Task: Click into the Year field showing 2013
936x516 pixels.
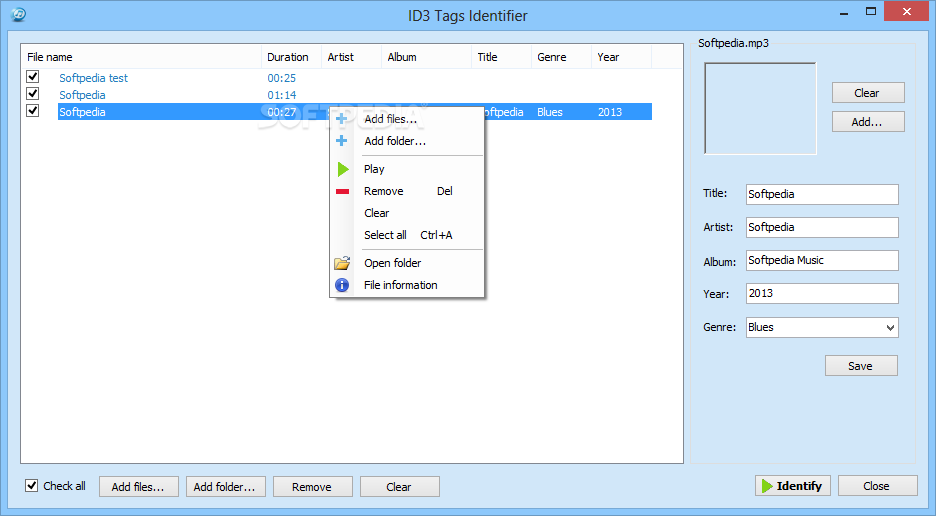Action: pos(822,293)
